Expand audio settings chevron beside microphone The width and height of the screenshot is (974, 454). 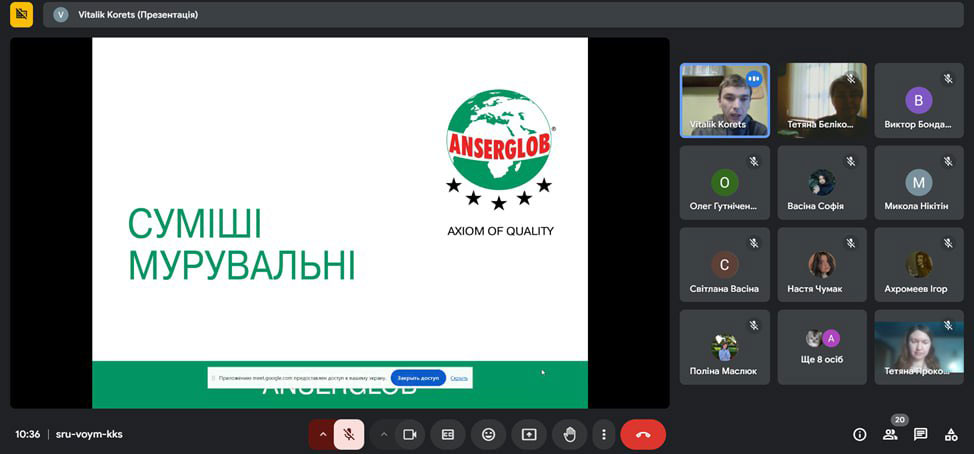click(x=322, y=435)
